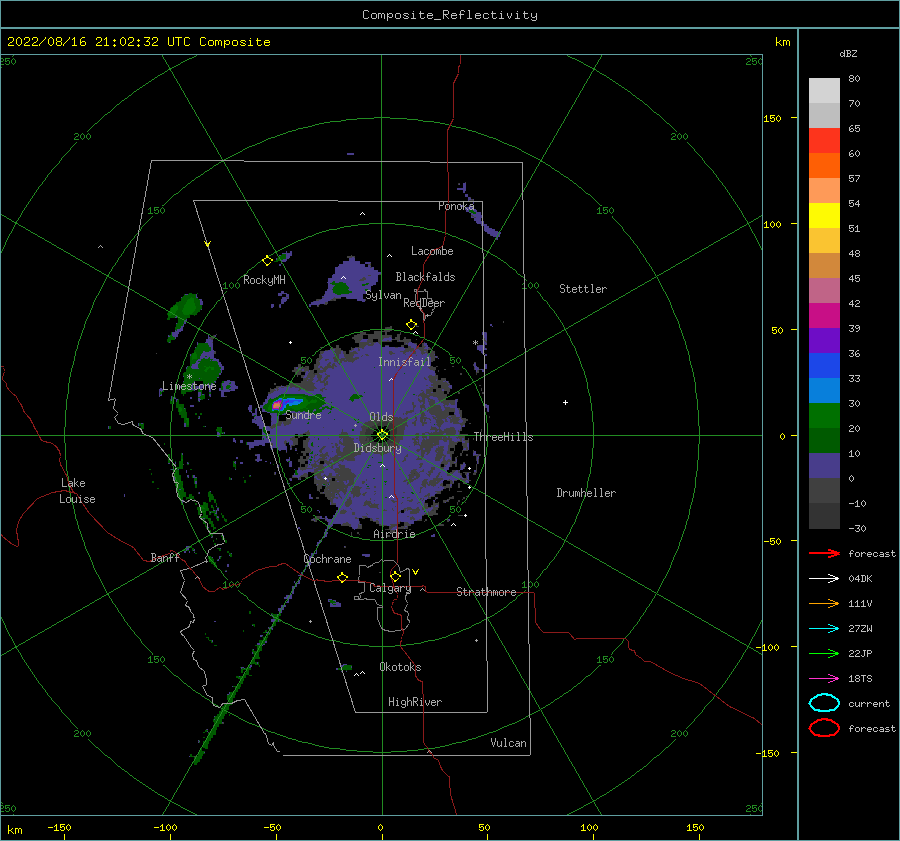The width and height of the screenshot is (900, 841).
Task: Click the purple 39-36 dBZ color swatch
Action: (x=824, y=340)
